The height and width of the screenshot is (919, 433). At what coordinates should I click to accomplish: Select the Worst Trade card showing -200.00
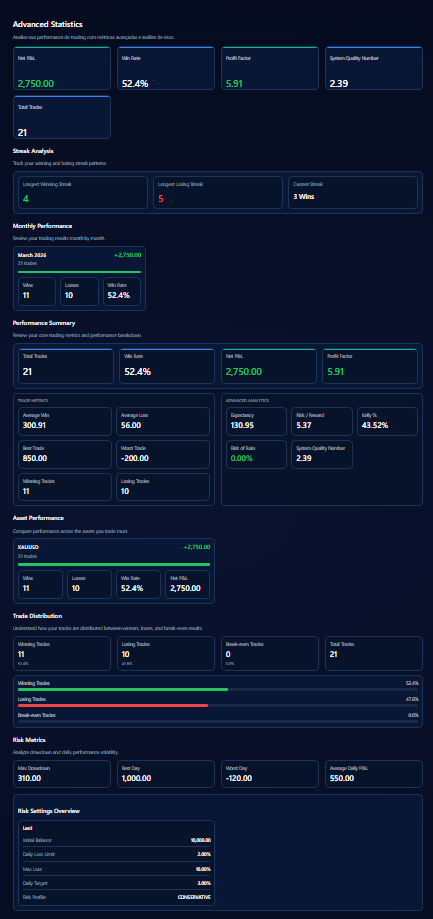[163, 454]
